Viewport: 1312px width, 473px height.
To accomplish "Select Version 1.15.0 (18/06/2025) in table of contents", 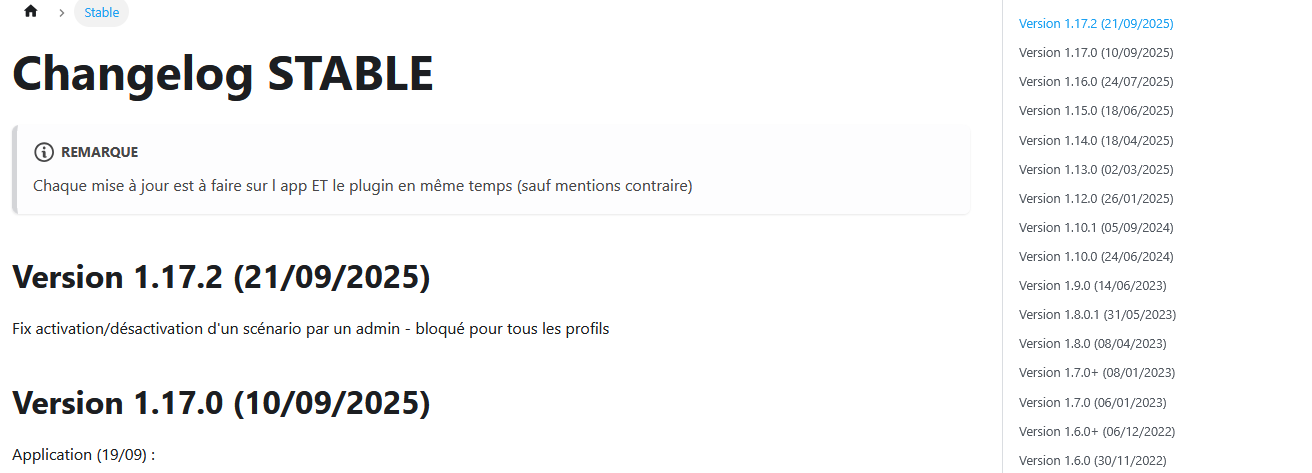I will [1095, 110].
